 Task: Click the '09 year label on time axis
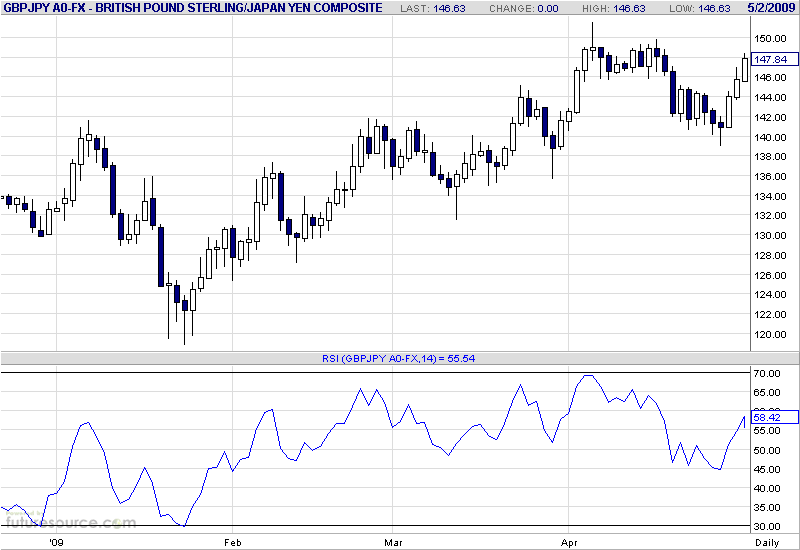[57, 542]
